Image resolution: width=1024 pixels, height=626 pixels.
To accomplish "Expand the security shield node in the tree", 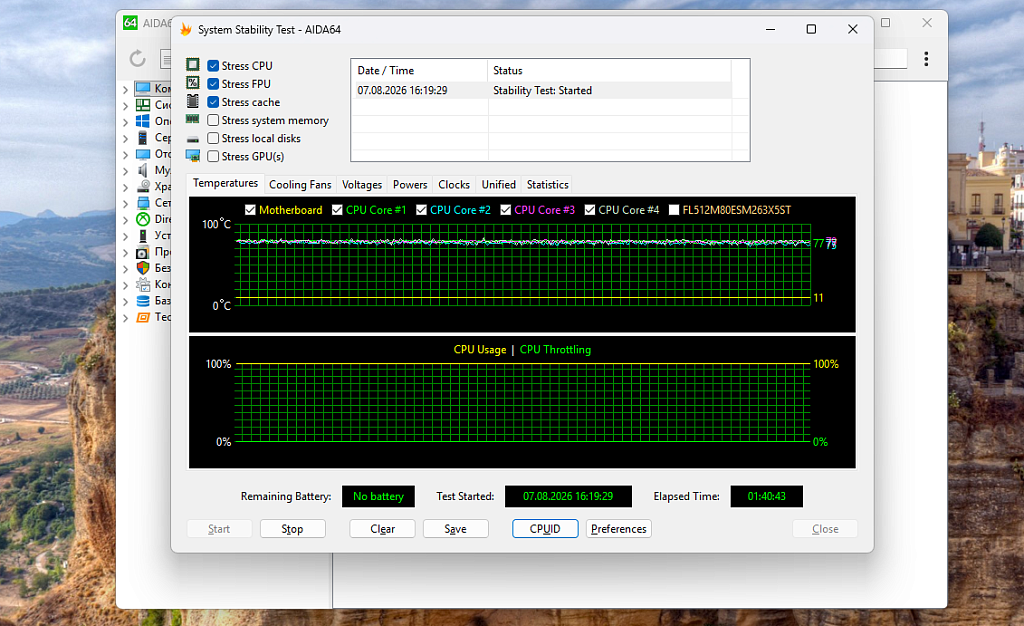I will [125, 268].
